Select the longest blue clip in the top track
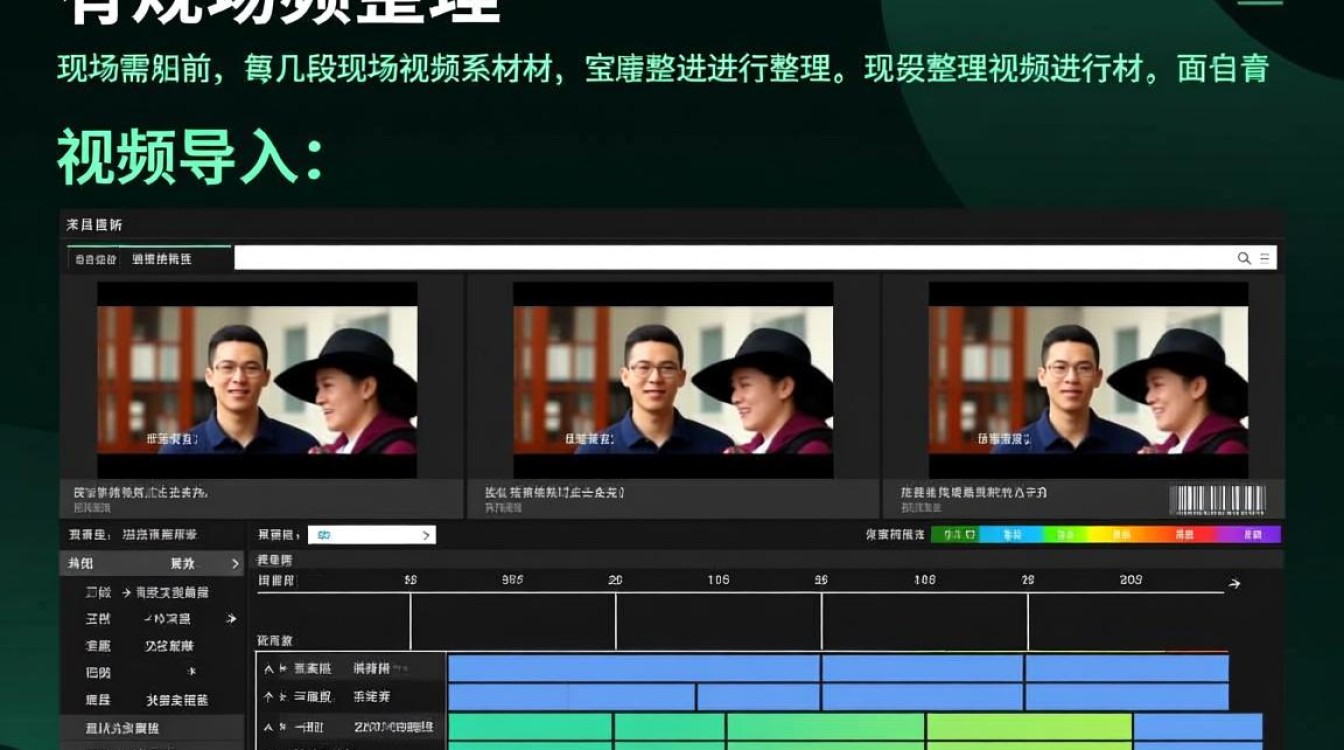 [x=634, y=668]
